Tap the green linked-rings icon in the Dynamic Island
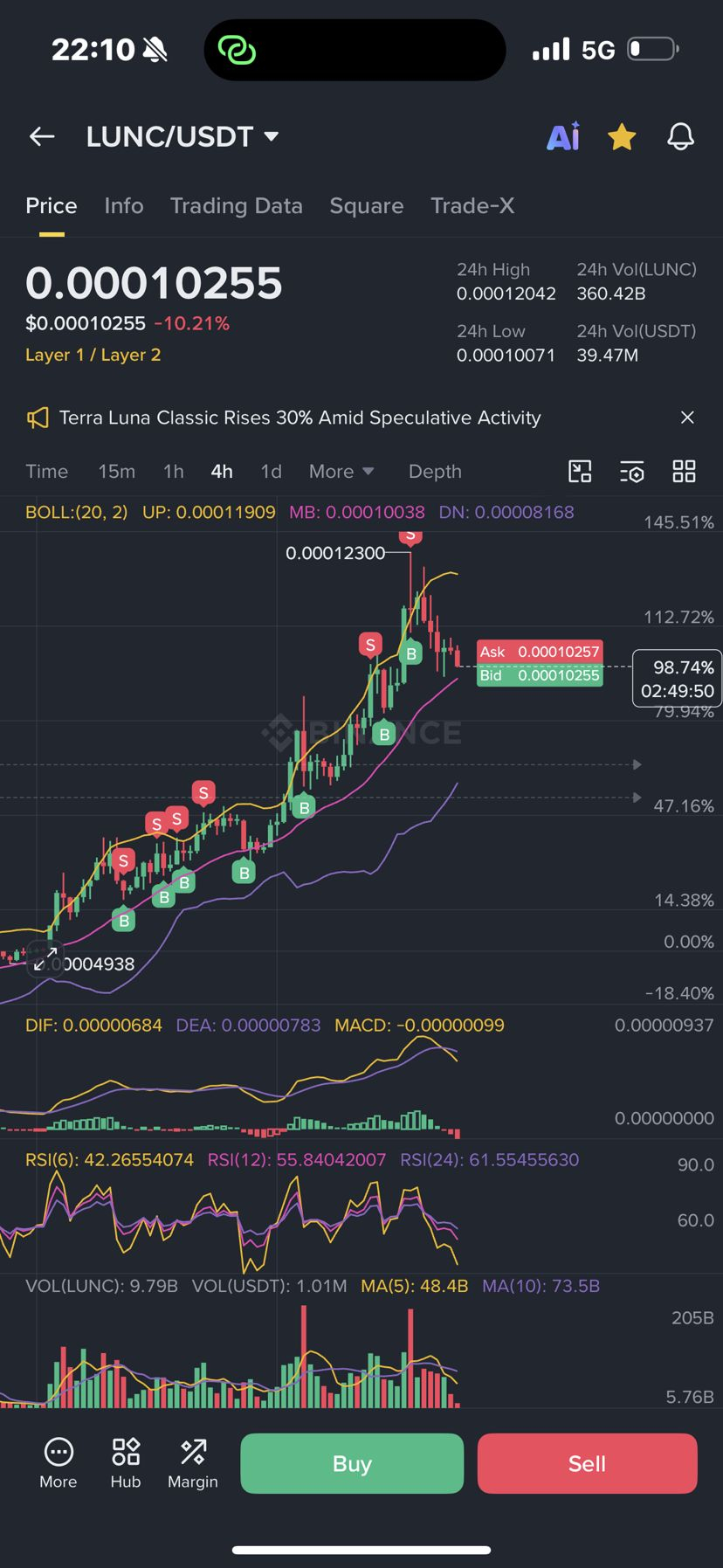723x1568 pixels. (x=237, y=50)
